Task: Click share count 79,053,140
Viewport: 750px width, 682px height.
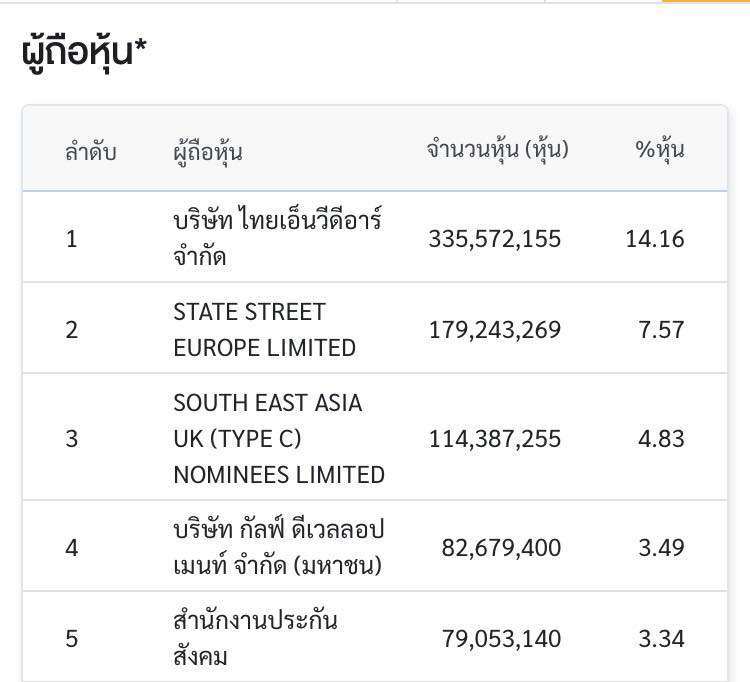Action: [501, 639]
